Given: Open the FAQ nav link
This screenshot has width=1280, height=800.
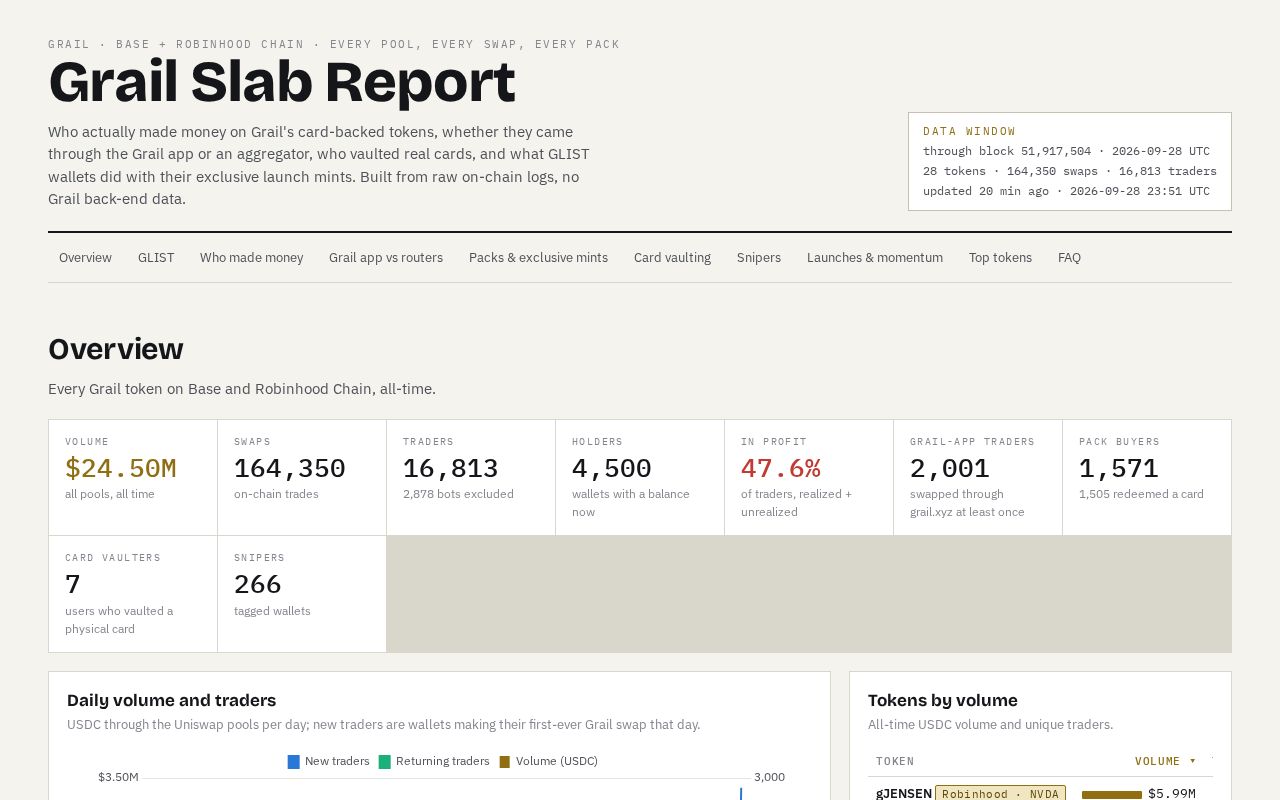Looking at the screenshot, I should pyautogui.click(x=1069, y=258).
